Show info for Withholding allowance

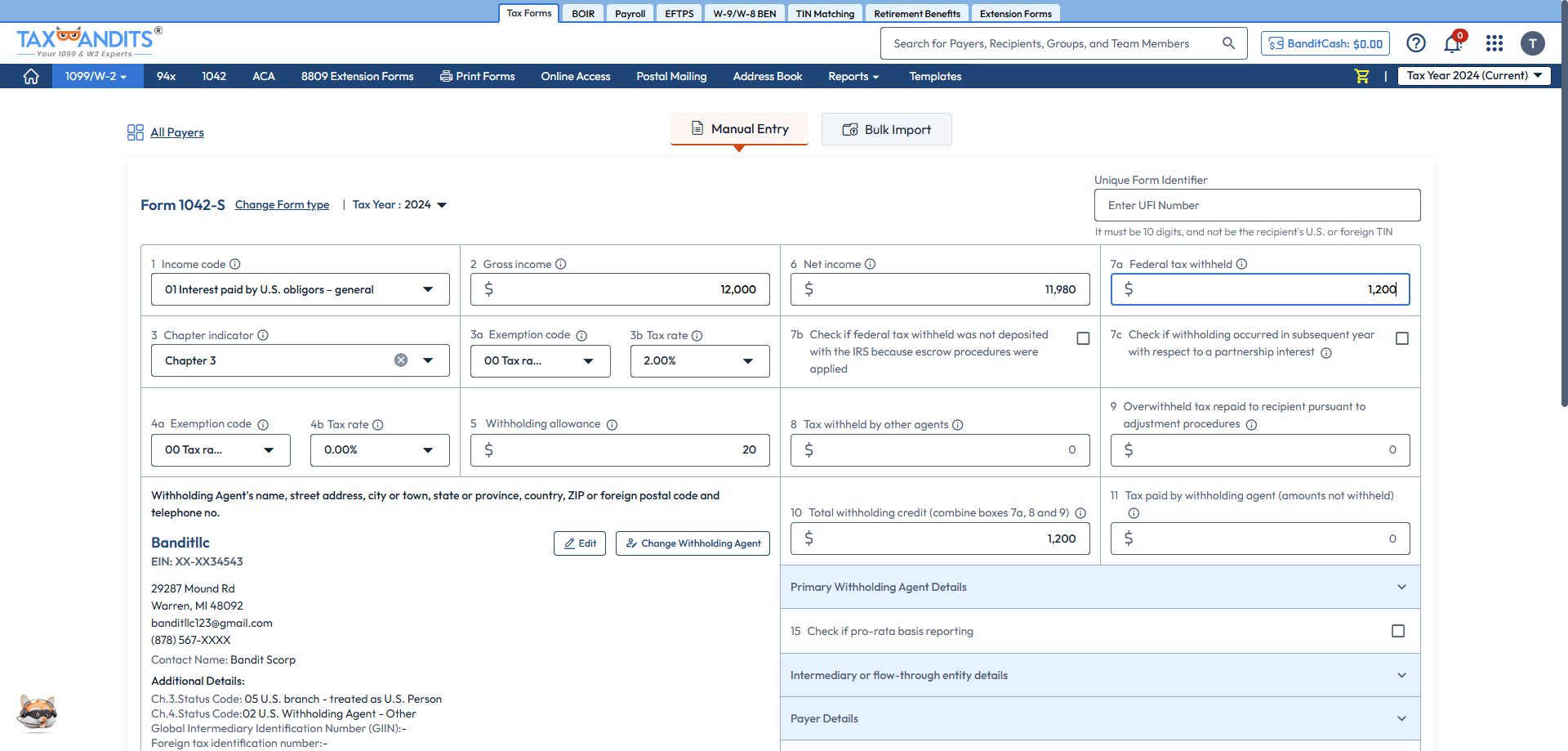tap(612, 425)
